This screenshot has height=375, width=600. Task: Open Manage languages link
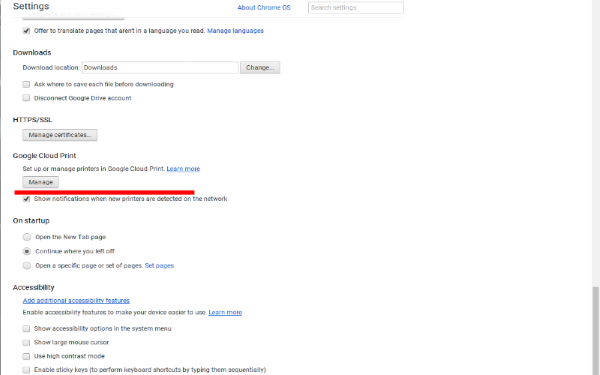pos(235,31)
